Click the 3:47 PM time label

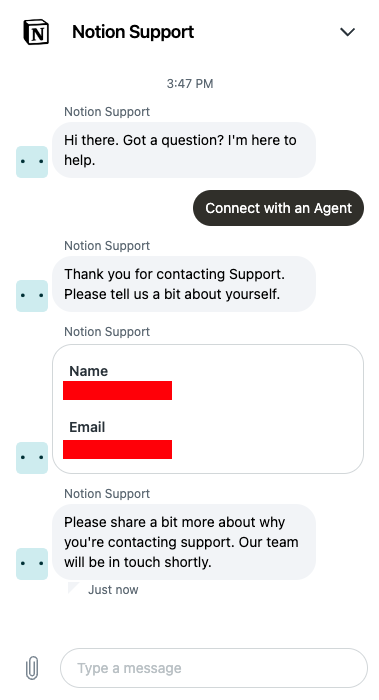[x=190, y=83]
